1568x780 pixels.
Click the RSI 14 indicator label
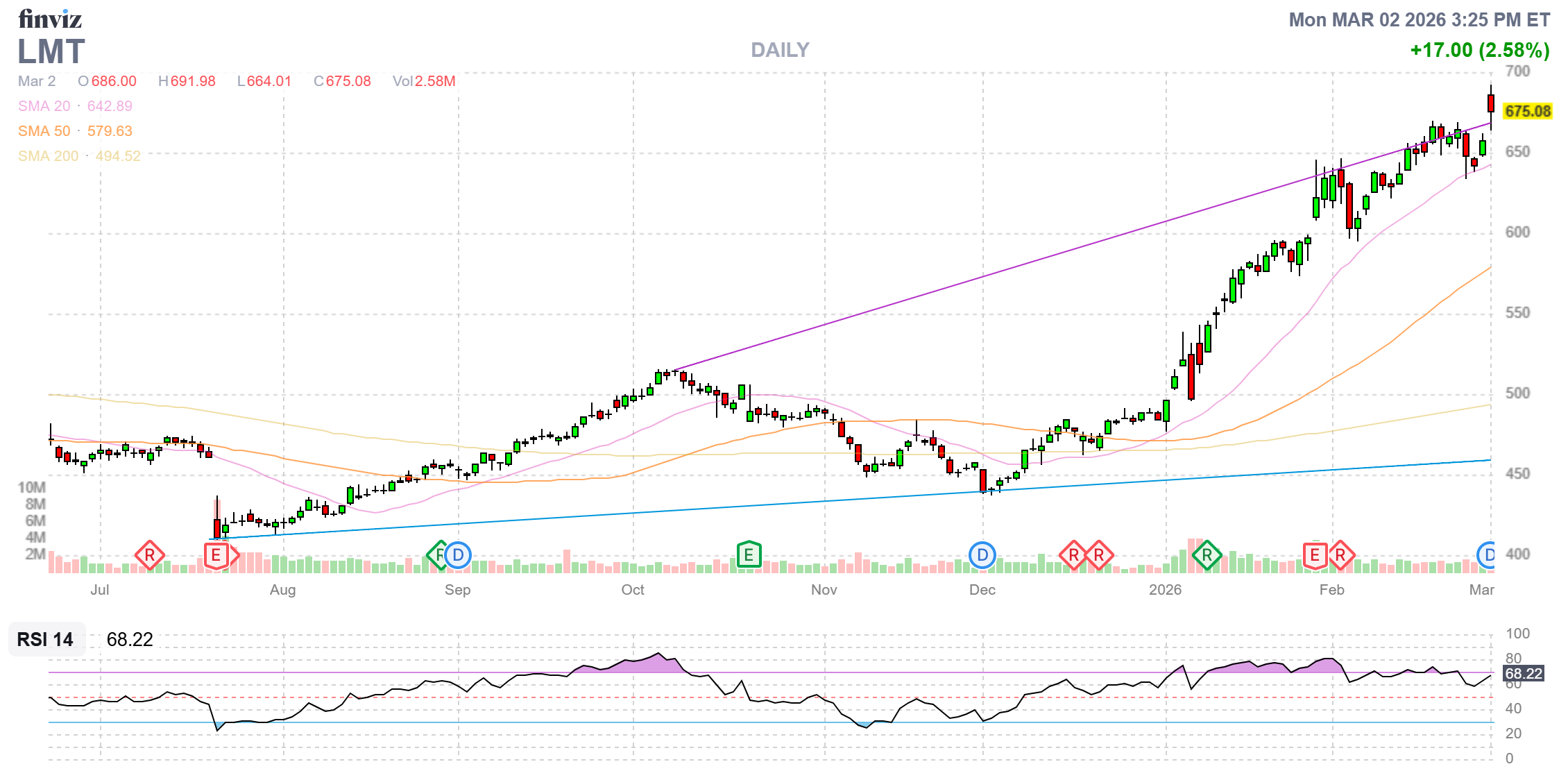(x=45, y=639)
